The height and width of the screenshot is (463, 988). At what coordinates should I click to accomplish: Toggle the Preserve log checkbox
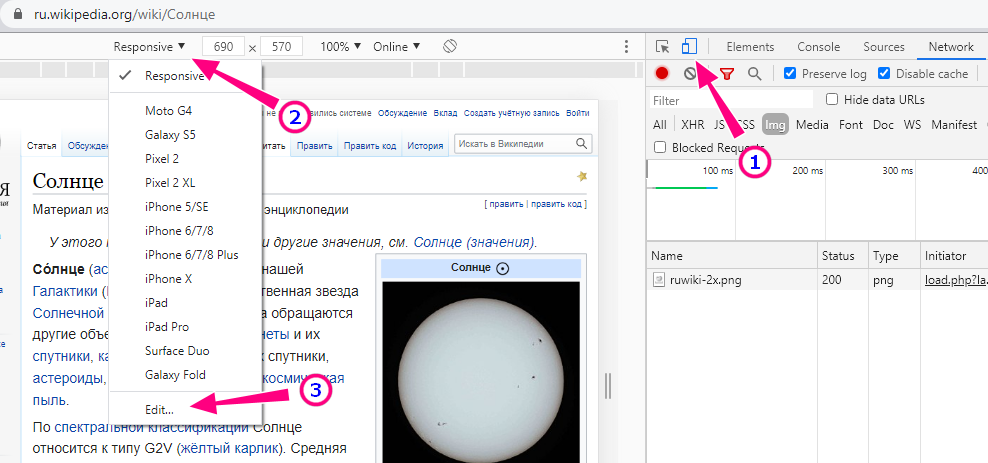point(790,73)
